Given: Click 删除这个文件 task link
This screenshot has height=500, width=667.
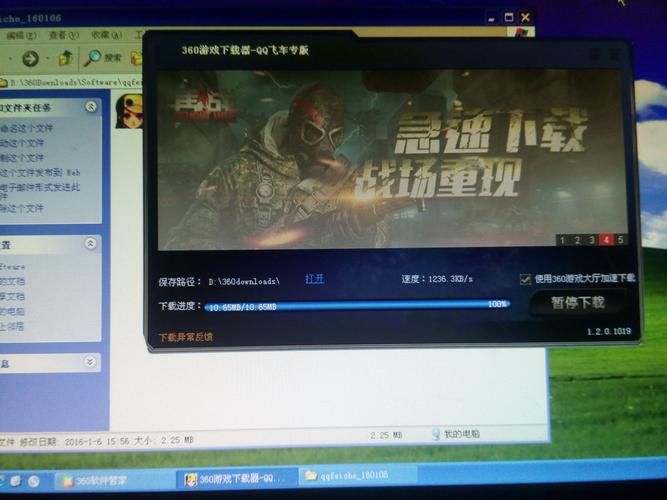Looking at the screenshot, I should click(x=22, y=209).
